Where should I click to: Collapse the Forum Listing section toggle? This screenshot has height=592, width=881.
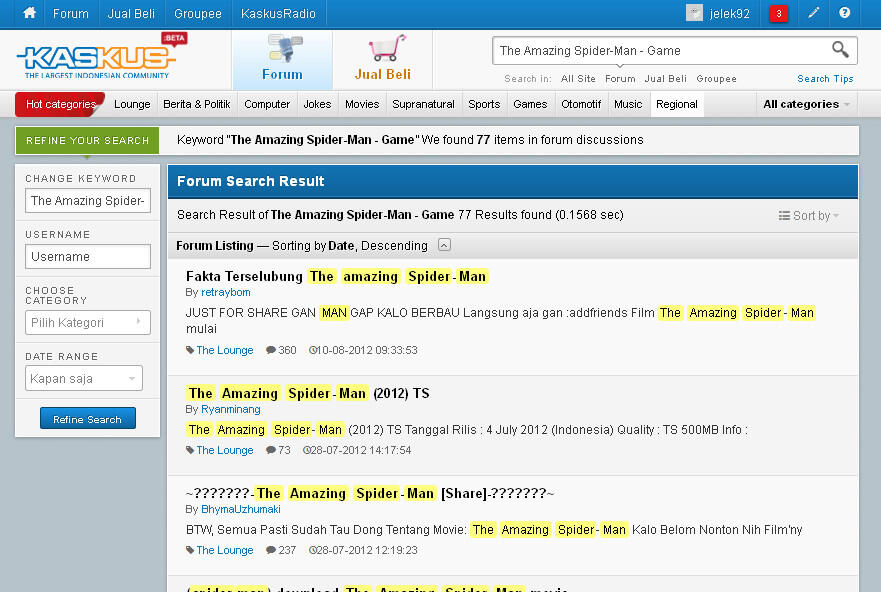(x=444, y=245)
